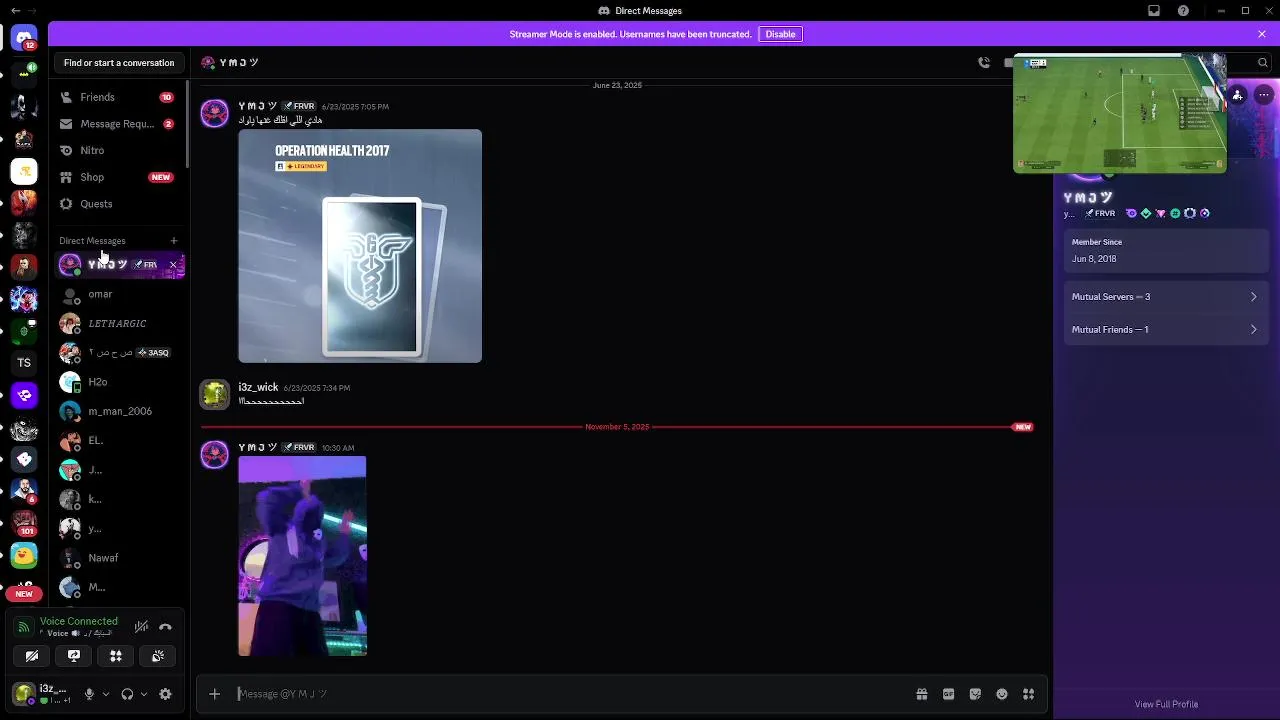Open User Settings gear

click(165, 694)
